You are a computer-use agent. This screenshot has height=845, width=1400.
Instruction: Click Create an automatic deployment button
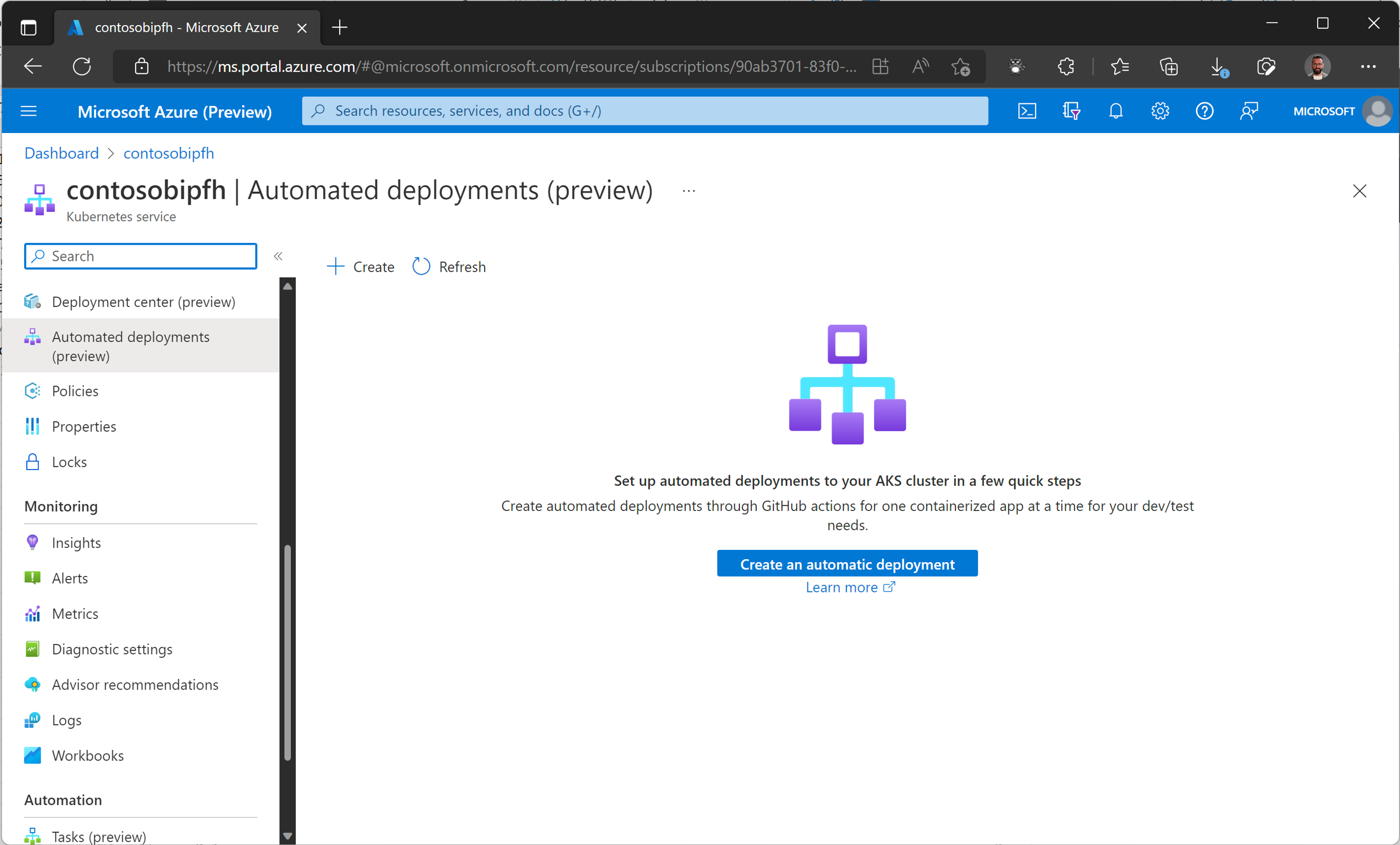point(846,564)
